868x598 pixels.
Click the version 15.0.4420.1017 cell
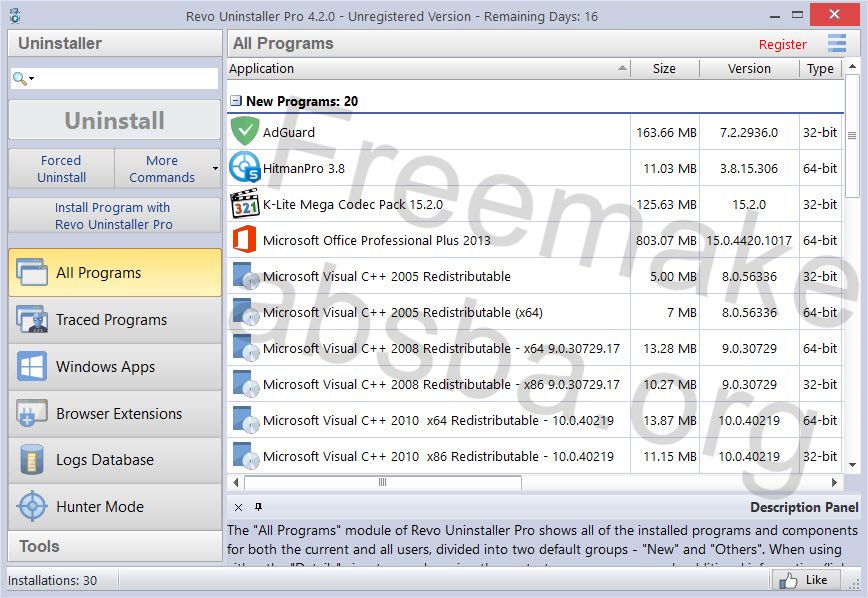[x=748, y=240]
